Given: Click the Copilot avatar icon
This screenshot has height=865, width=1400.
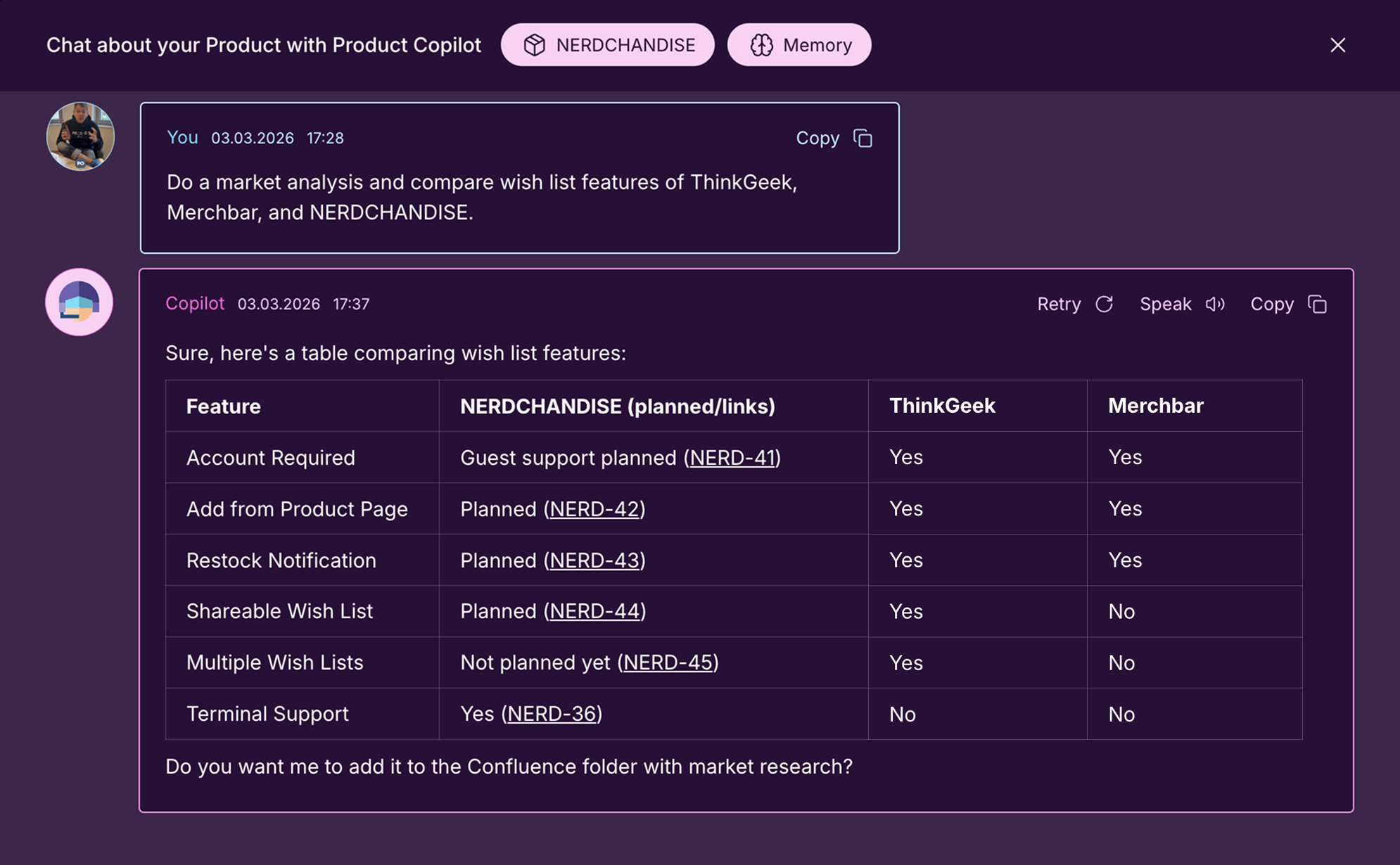Looking at the screenshot, I should pyautogui.click(x=79, y=302).
